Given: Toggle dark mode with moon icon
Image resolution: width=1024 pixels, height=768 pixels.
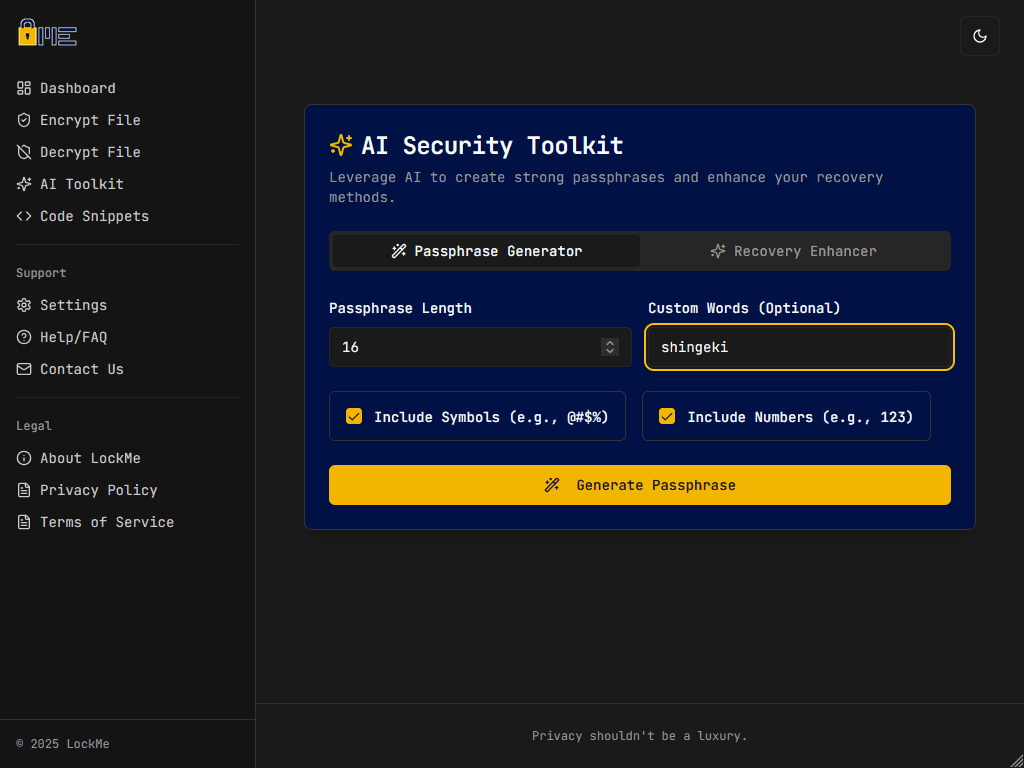Looking at the screenshot, I should click(980, 36).
